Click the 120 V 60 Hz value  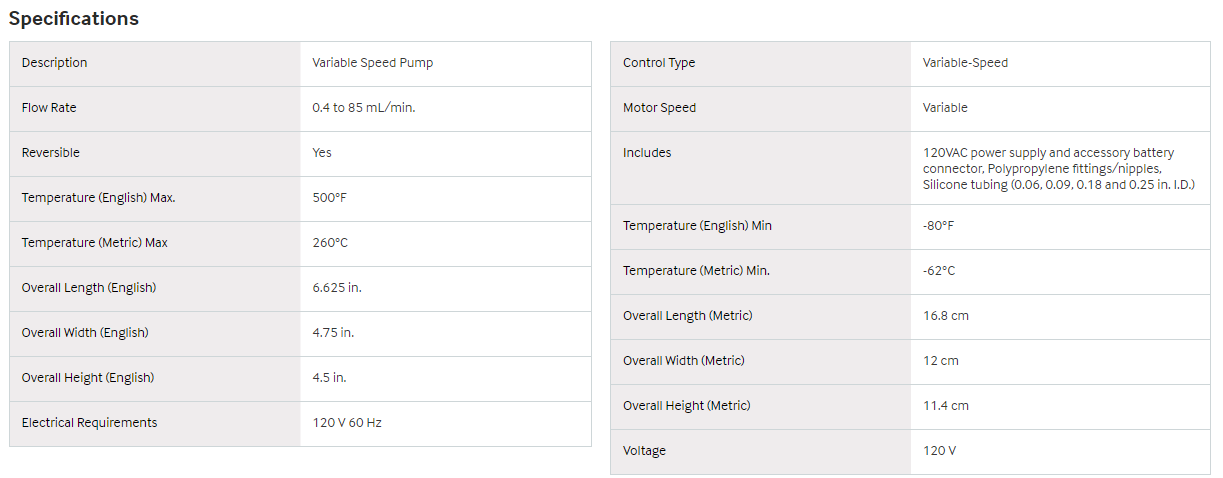347,423
